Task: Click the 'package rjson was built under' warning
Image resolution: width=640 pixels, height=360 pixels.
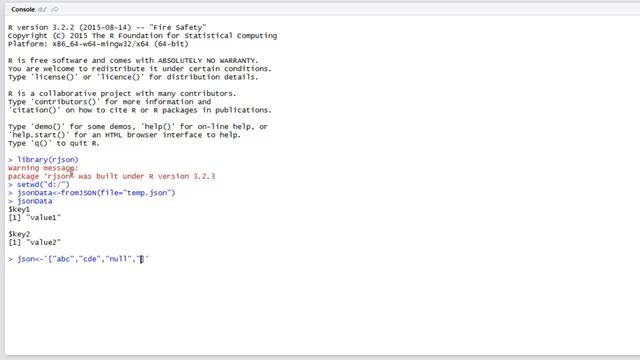Action: point(111,176)
